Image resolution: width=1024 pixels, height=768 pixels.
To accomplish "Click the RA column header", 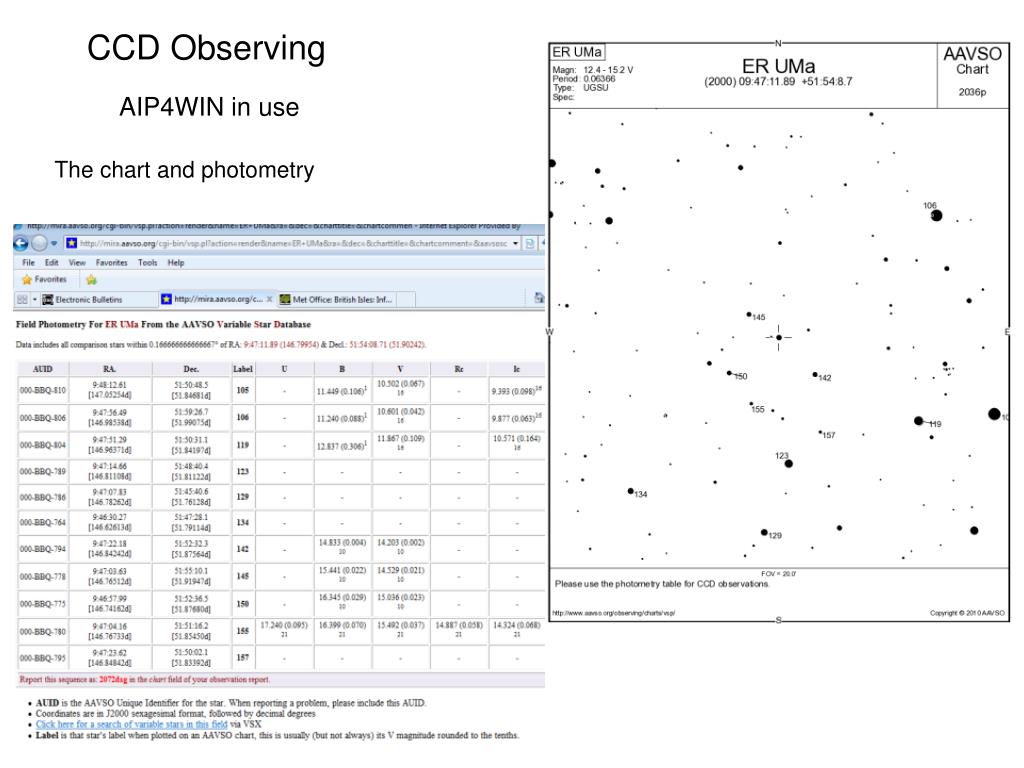I will (x=110, y=369).
